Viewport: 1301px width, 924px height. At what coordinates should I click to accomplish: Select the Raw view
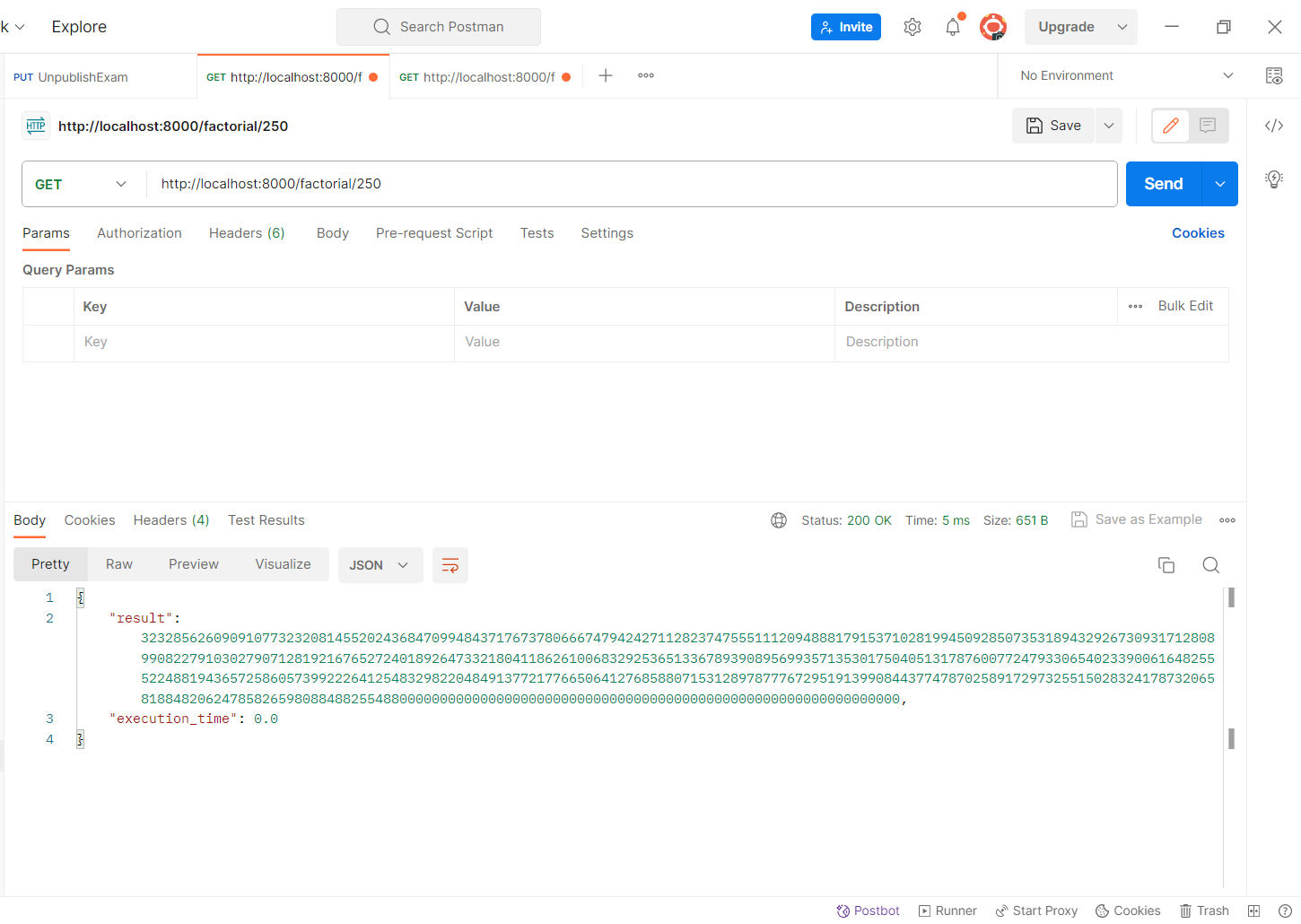pyautogui.click(x=119, y=564)
